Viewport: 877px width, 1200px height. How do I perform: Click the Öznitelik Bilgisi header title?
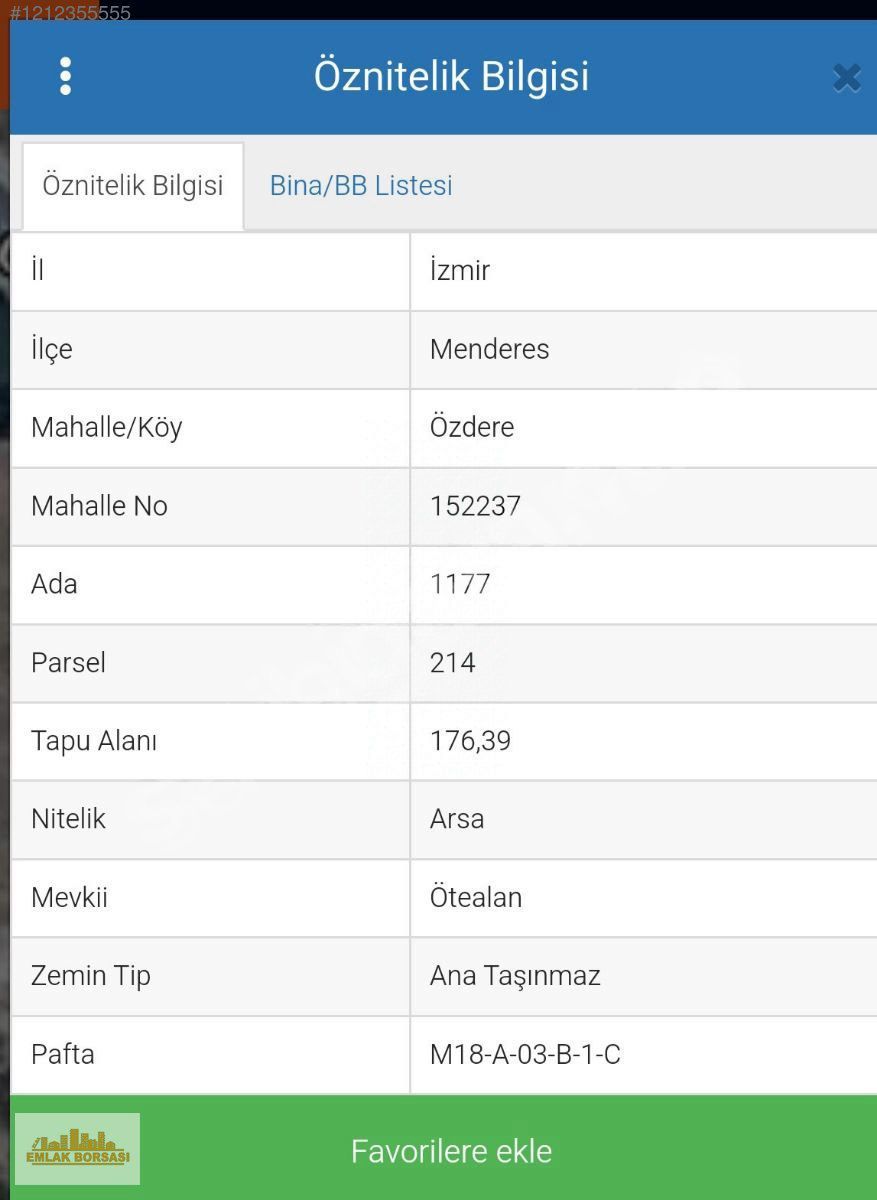451,76
